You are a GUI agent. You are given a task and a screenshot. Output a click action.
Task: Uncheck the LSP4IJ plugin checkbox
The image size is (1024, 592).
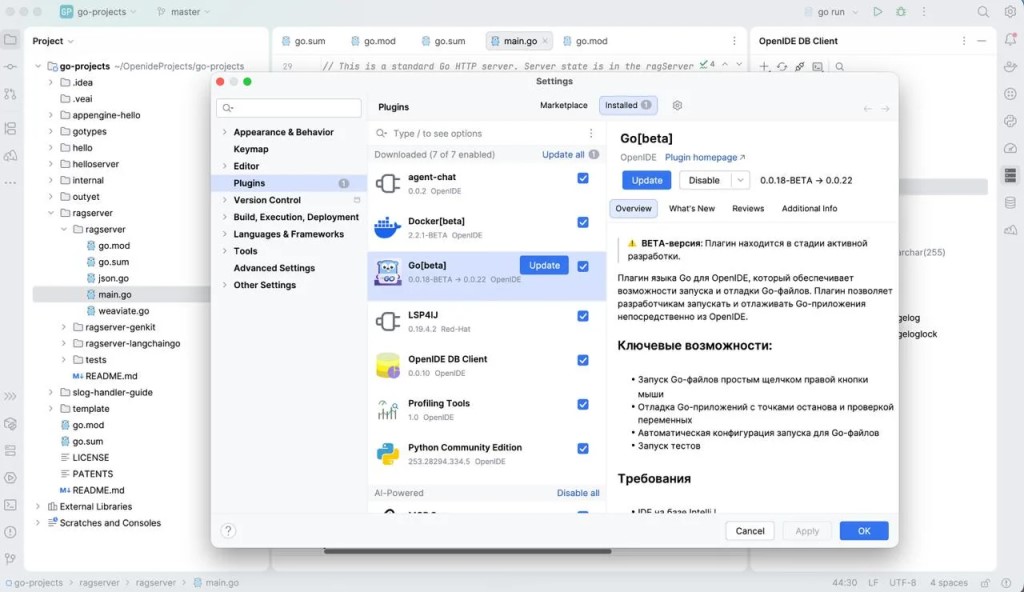coord(583,316)
